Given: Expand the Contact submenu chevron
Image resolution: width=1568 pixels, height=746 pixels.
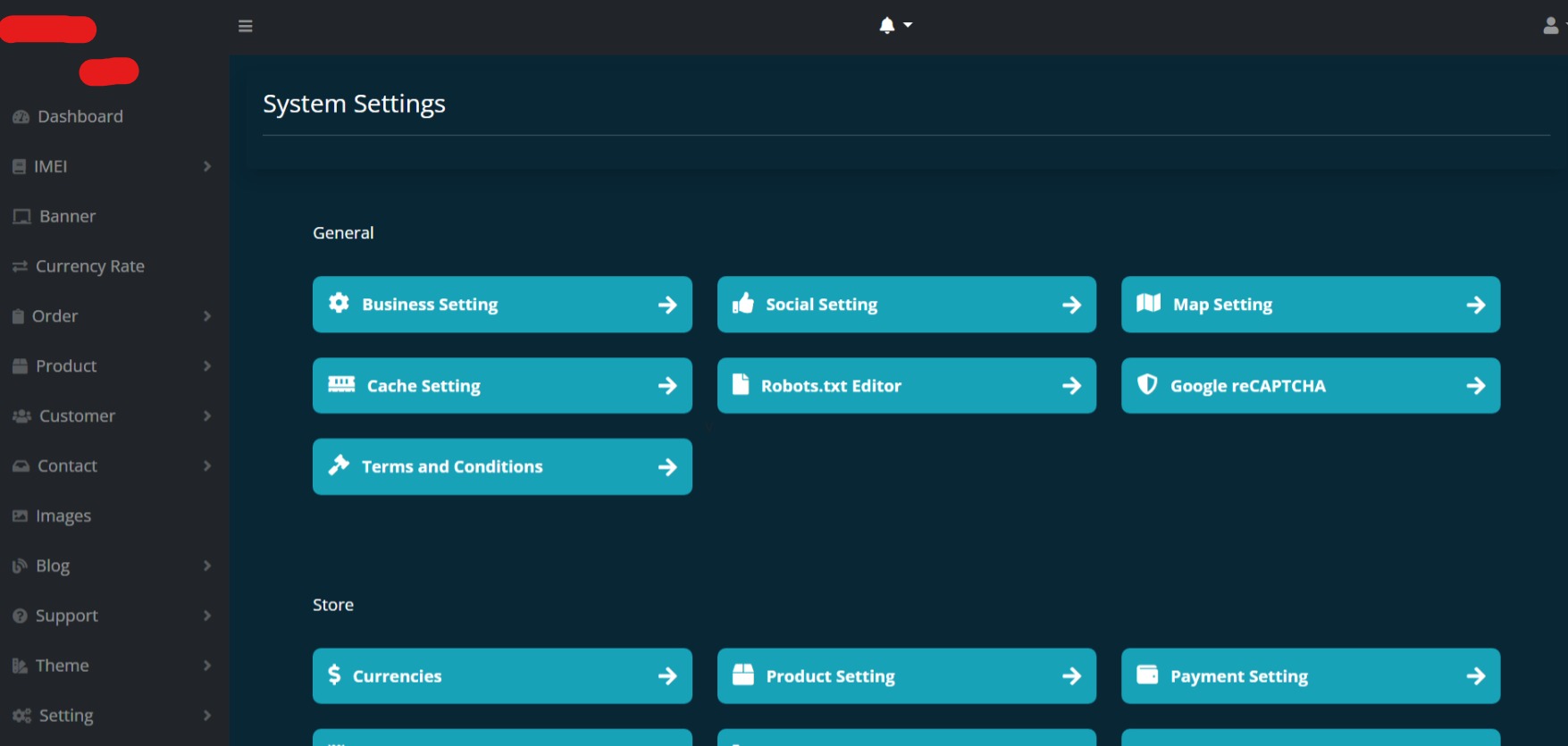Looking at the screenshot, I should pyautogui.click(x=207, y=466).
